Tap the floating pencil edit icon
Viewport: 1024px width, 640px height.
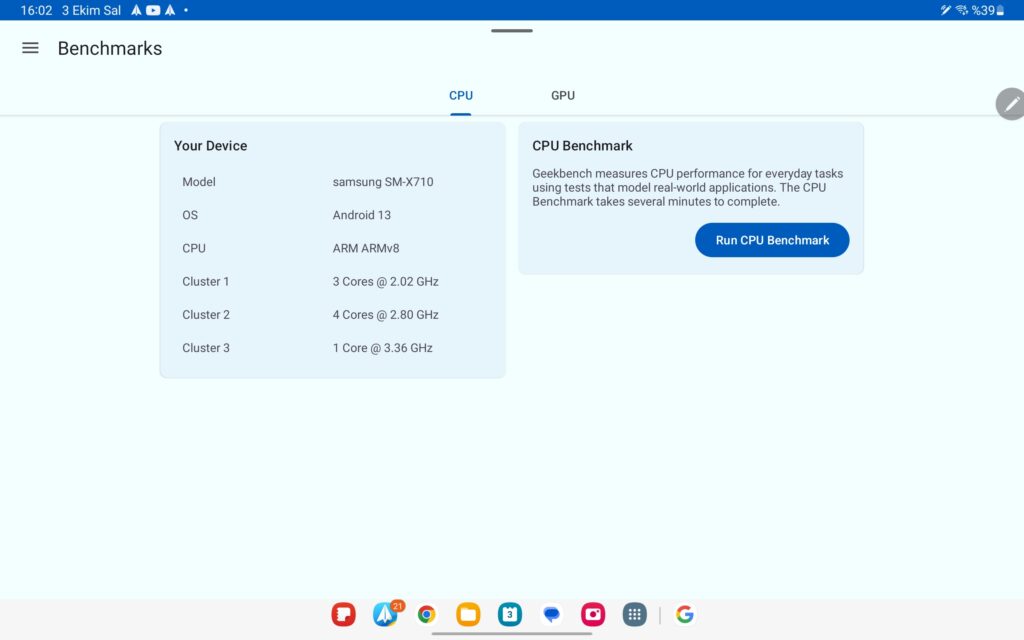[x=1010, y=104]
